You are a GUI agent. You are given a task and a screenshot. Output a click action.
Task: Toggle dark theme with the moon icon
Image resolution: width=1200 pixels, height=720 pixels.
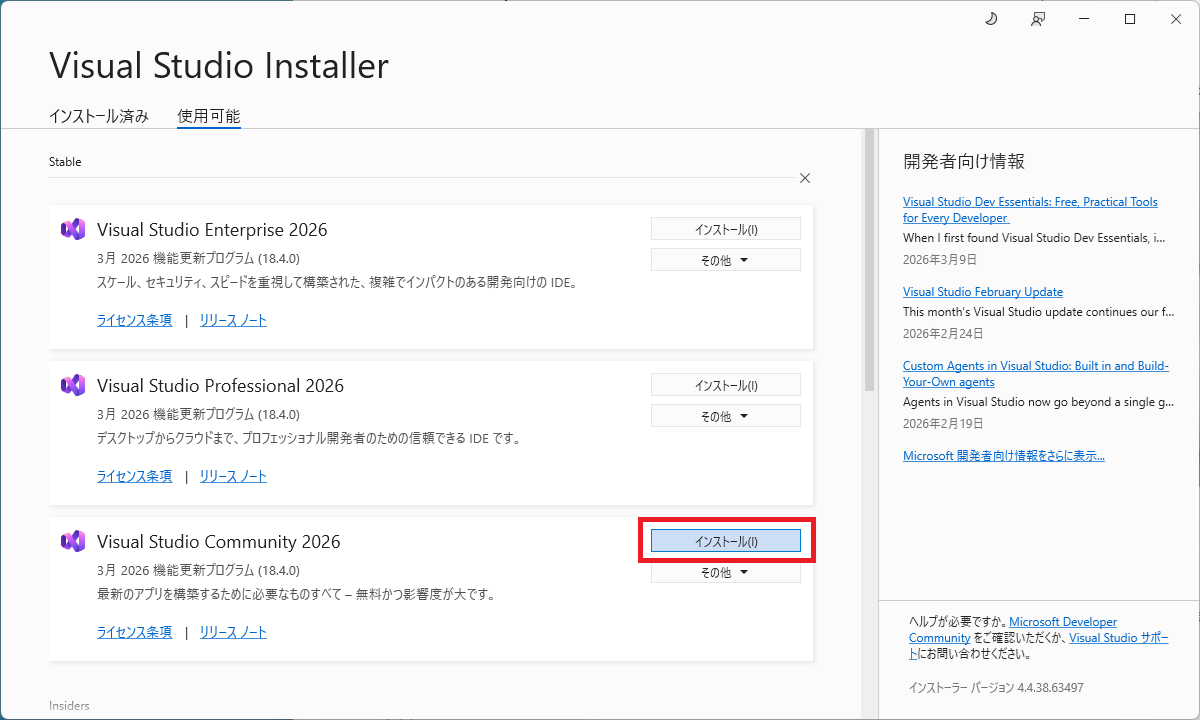991,19
